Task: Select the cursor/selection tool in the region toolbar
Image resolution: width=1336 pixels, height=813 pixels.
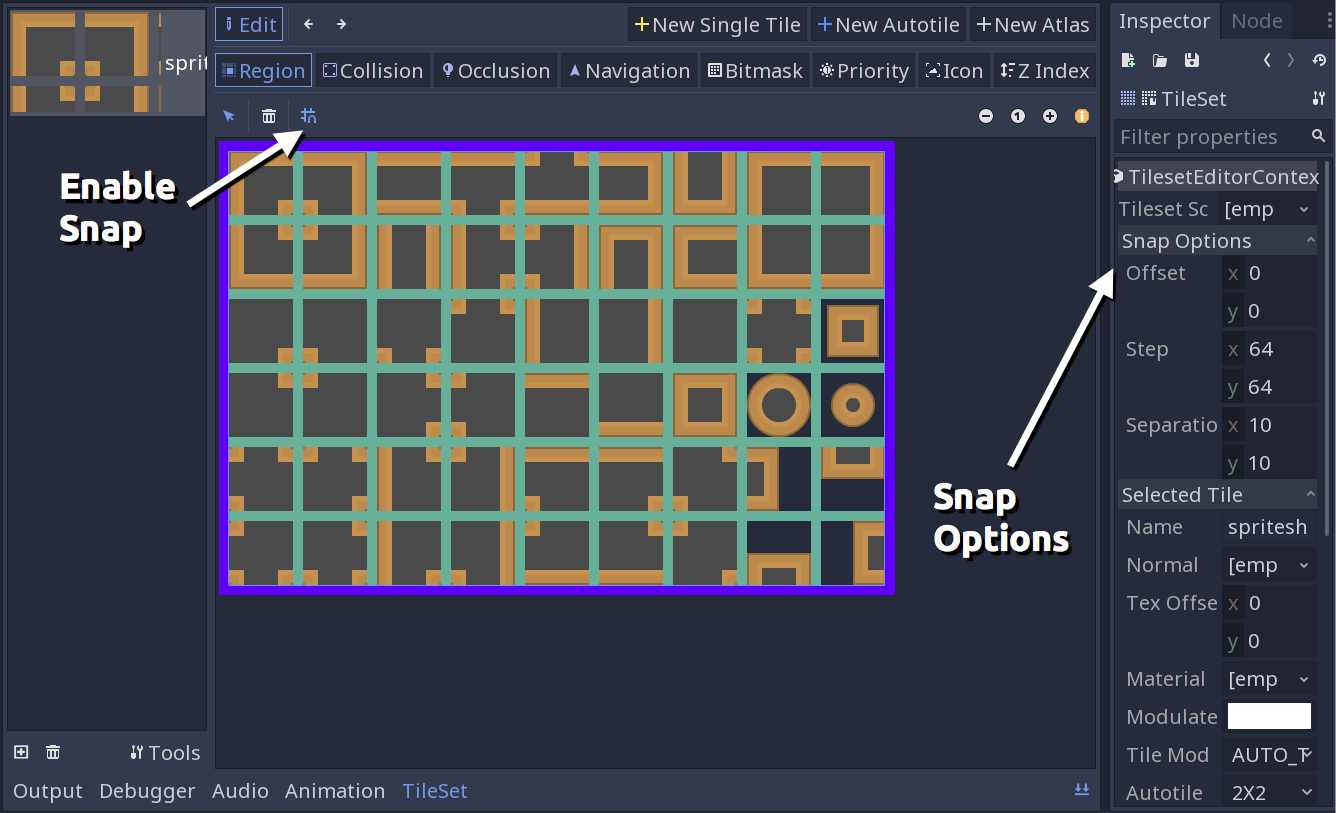Action: click(228, 115)
